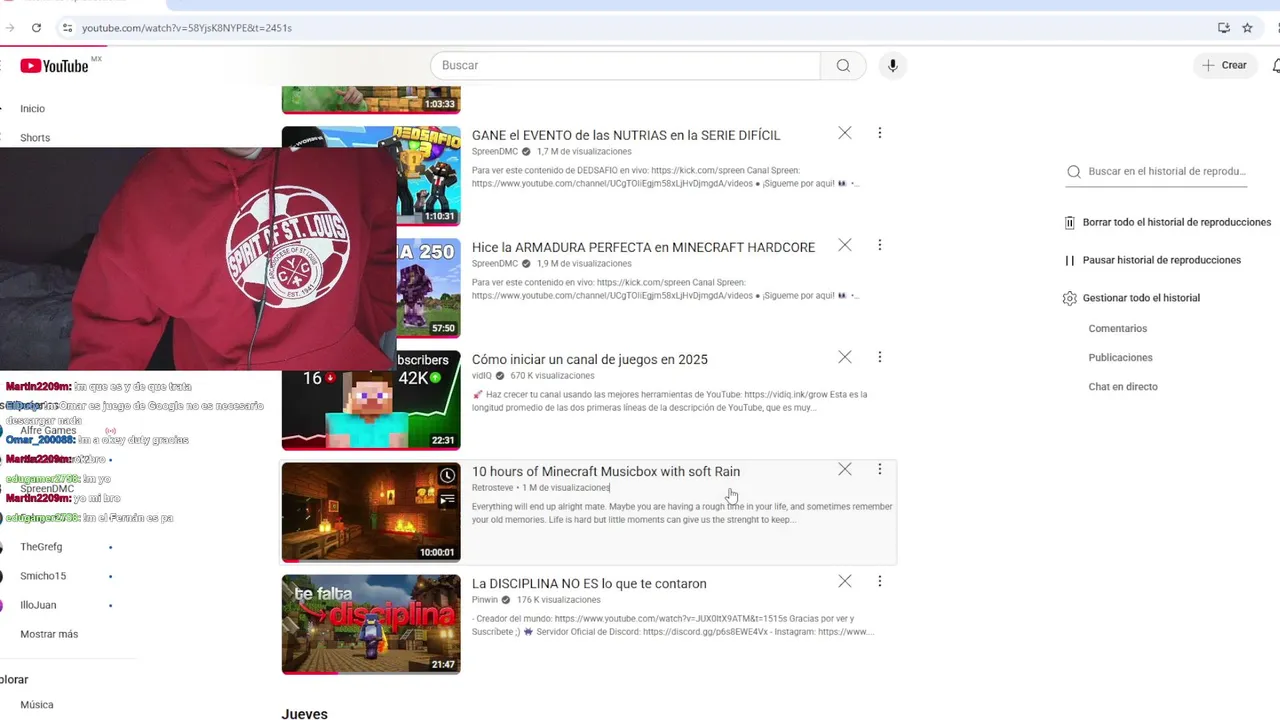Remove Minecraft Musicbox video from history
The height and width of the screenshot is (720, 1280).
pos(845,469)
